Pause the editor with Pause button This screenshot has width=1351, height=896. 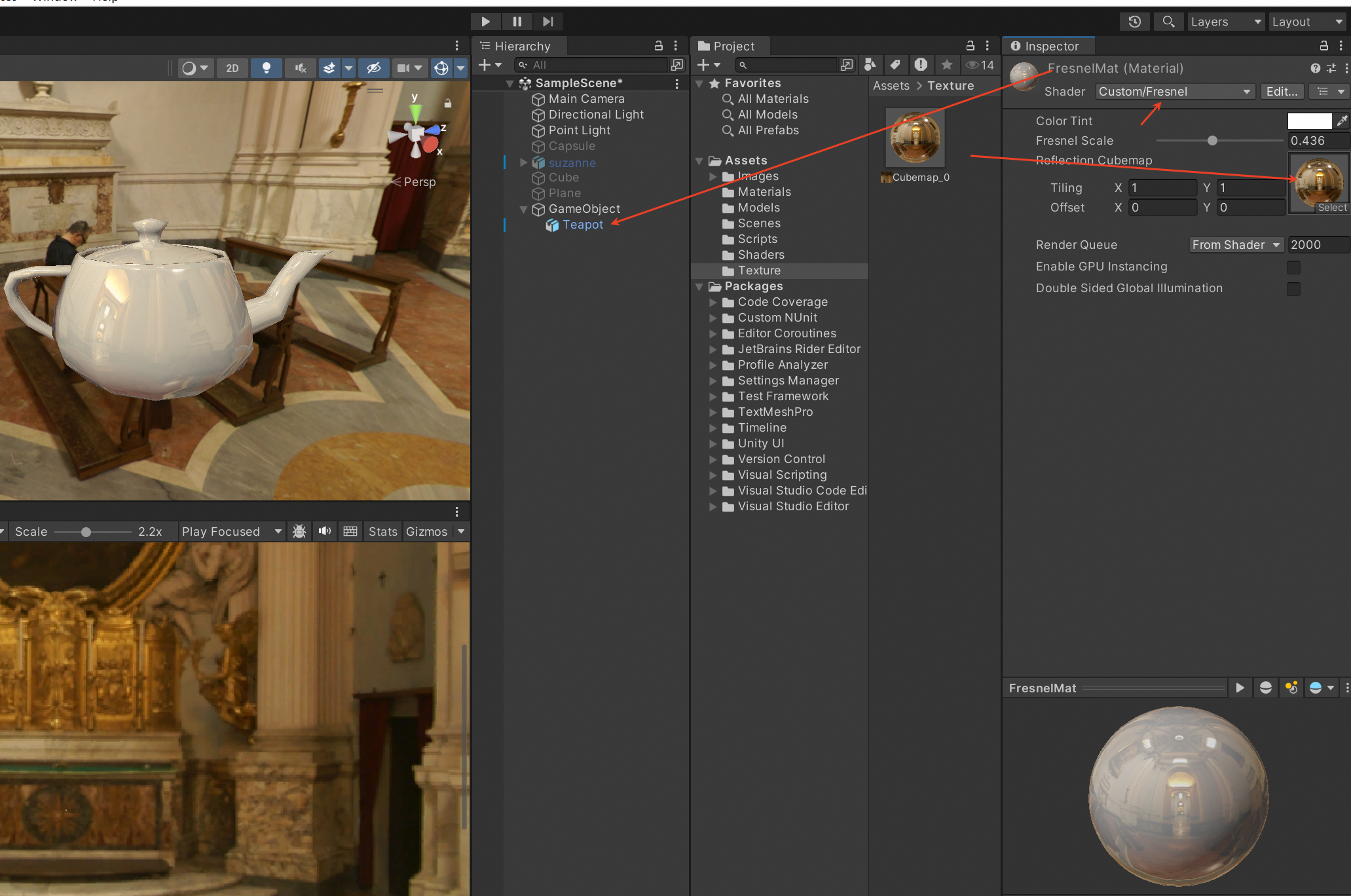tap(517, 22)
